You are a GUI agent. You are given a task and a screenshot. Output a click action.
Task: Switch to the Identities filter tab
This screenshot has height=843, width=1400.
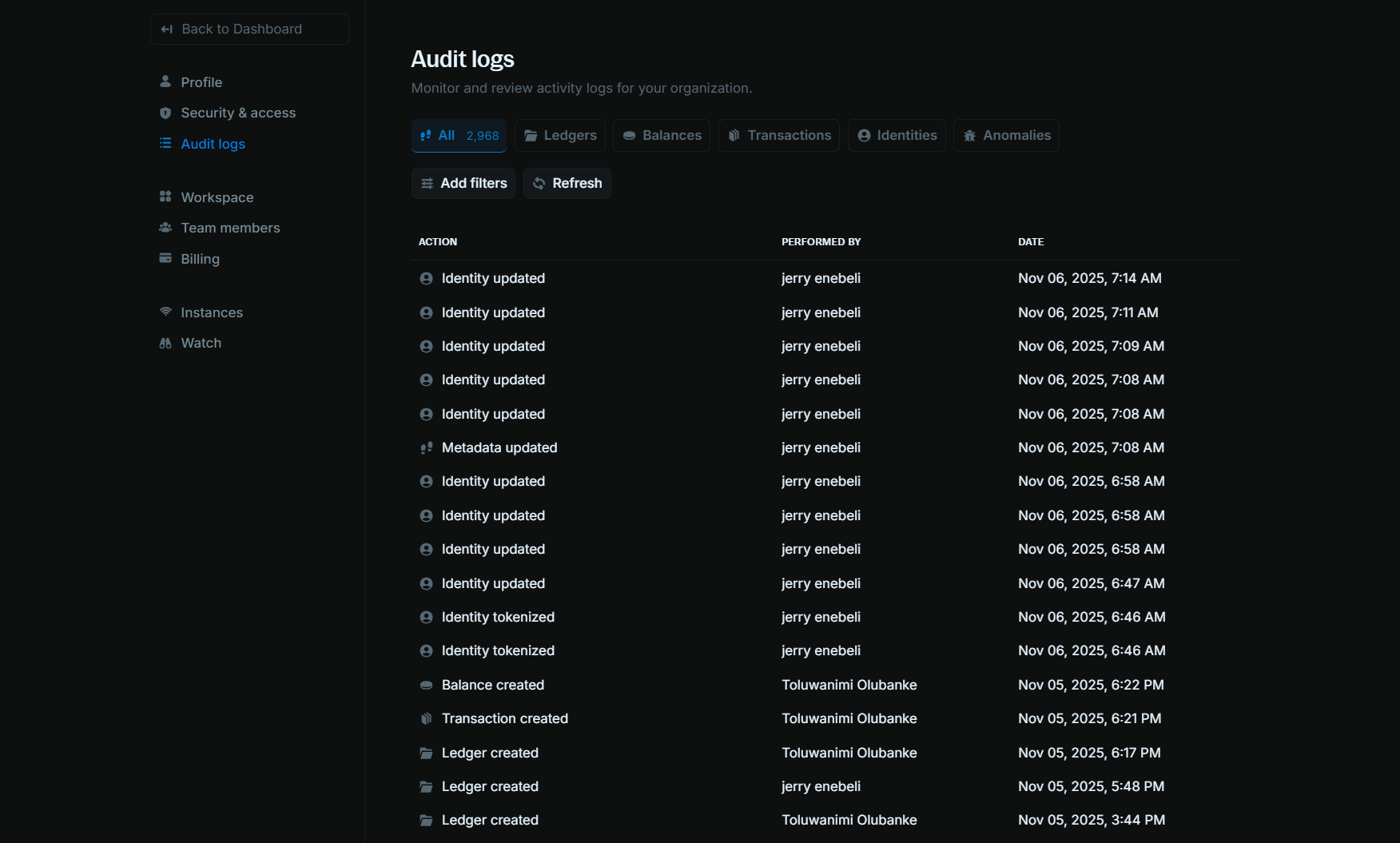(x=897, y=135)
